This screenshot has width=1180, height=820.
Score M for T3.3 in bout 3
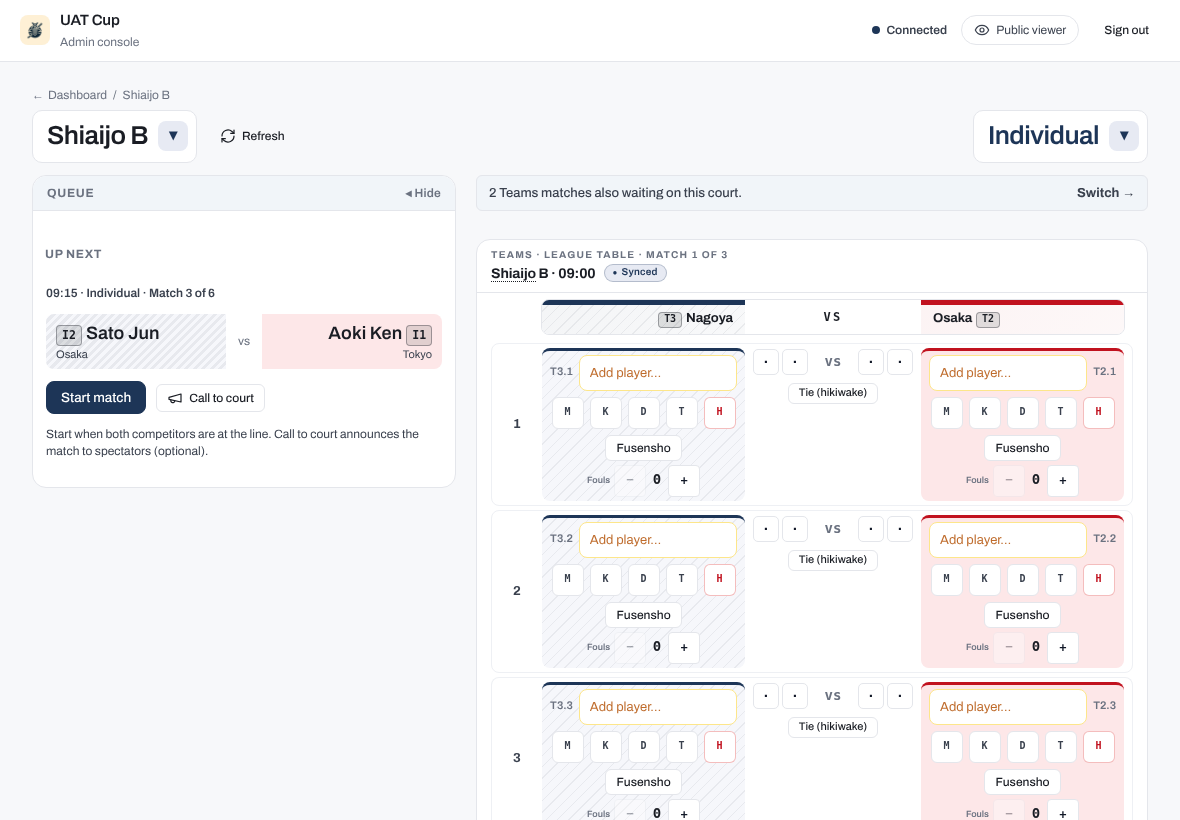click(x=567, y=746)
